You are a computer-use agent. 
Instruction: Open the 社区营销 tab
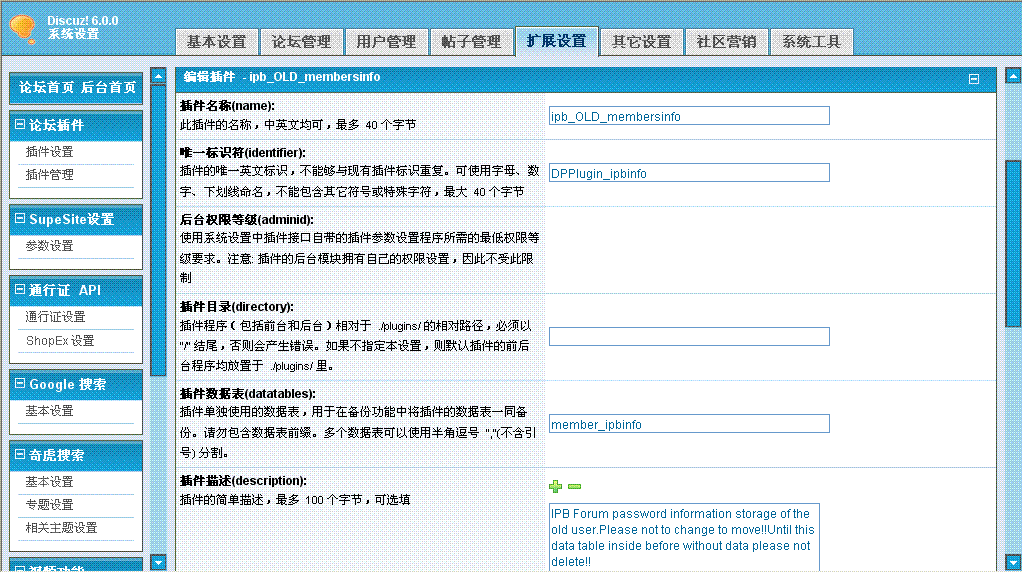click(726, 42)
